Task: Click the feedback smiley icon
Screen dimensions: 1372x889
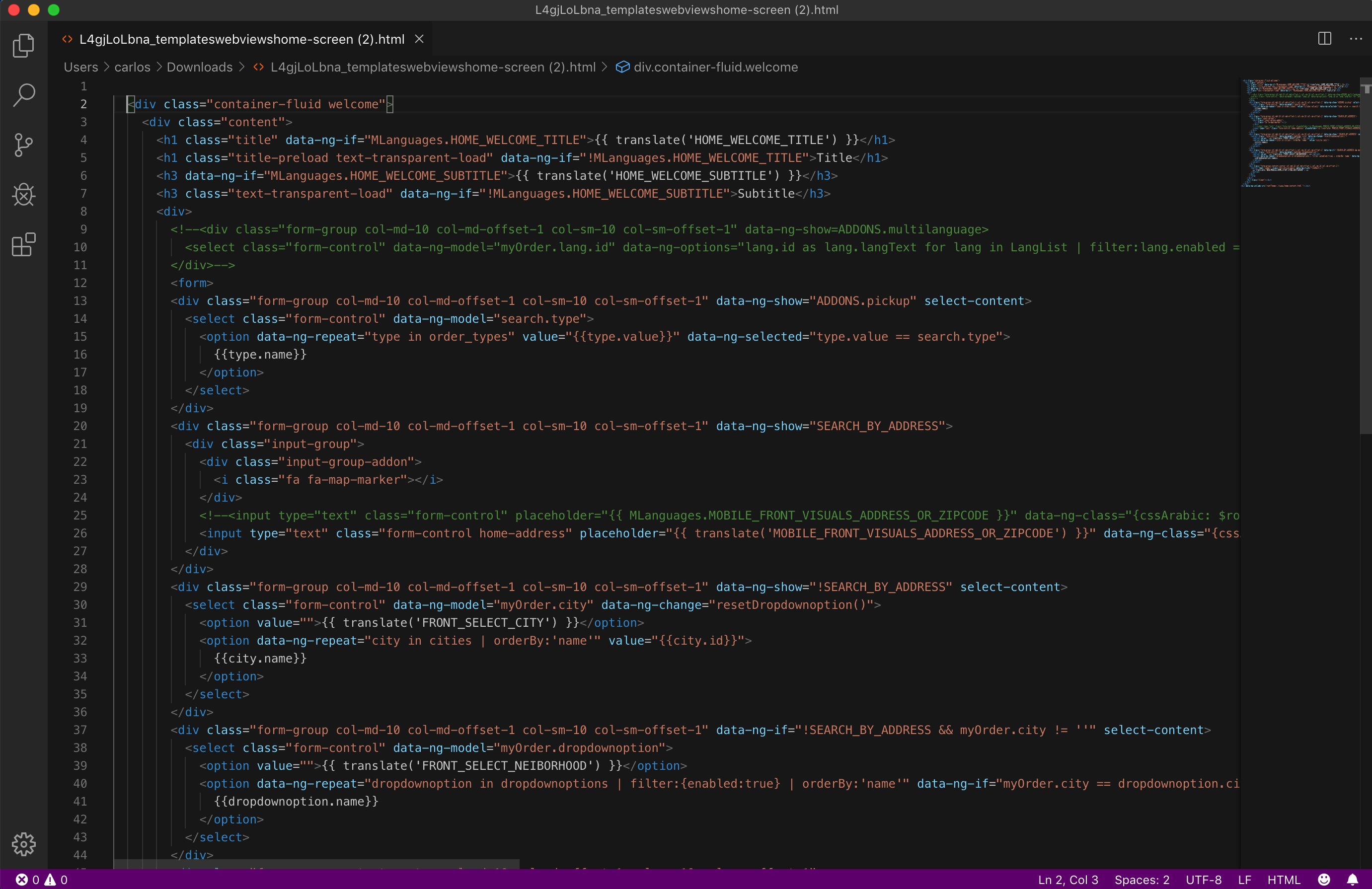Action: (1324, 879)
